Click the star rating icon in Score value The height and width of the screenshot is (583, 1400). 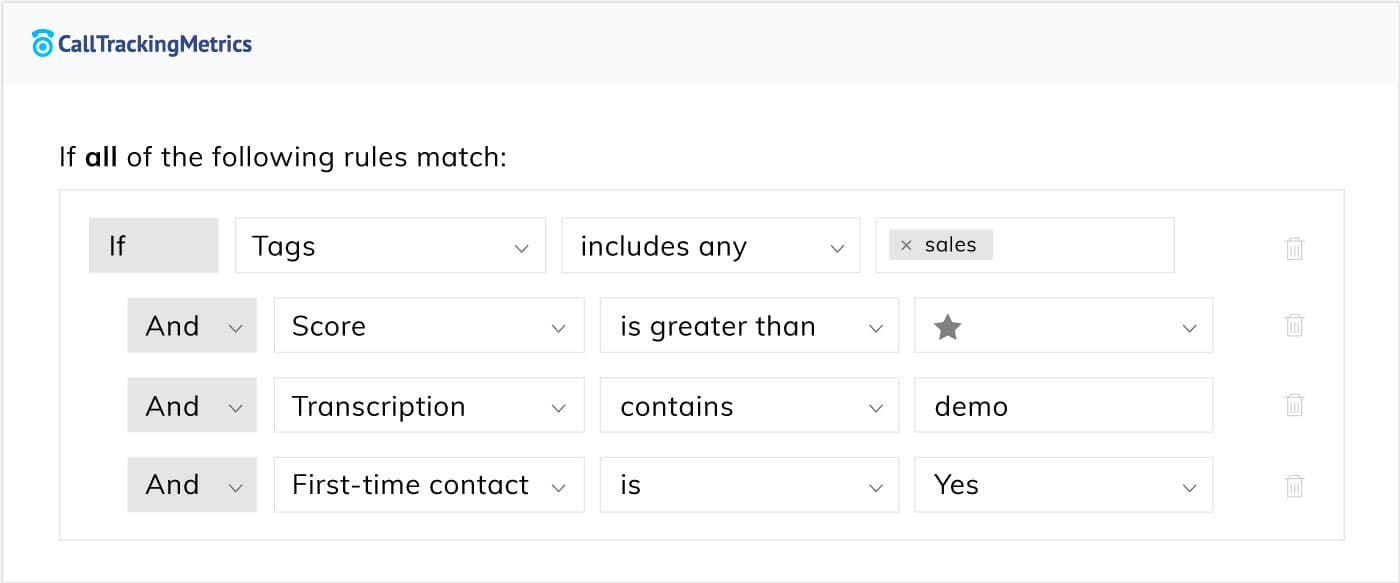pyautogui.click(x=947, y=327)
